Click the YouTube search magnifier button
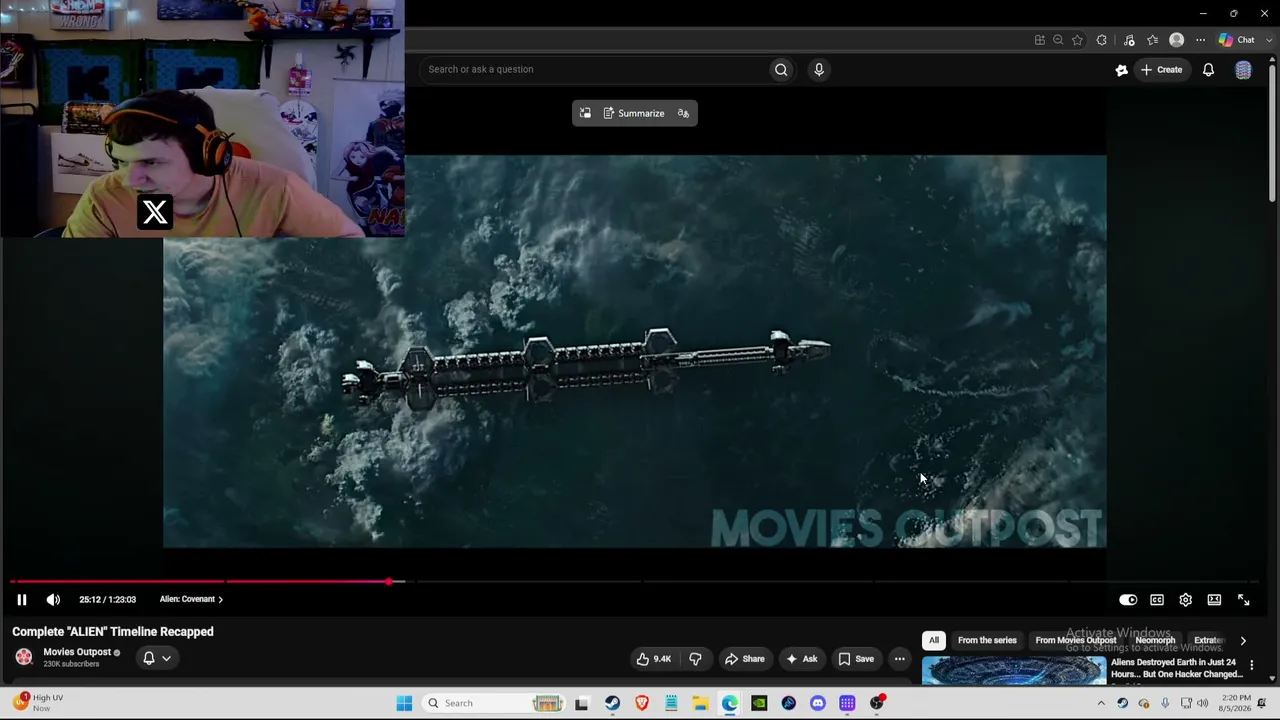 click(x=781, y=69)
